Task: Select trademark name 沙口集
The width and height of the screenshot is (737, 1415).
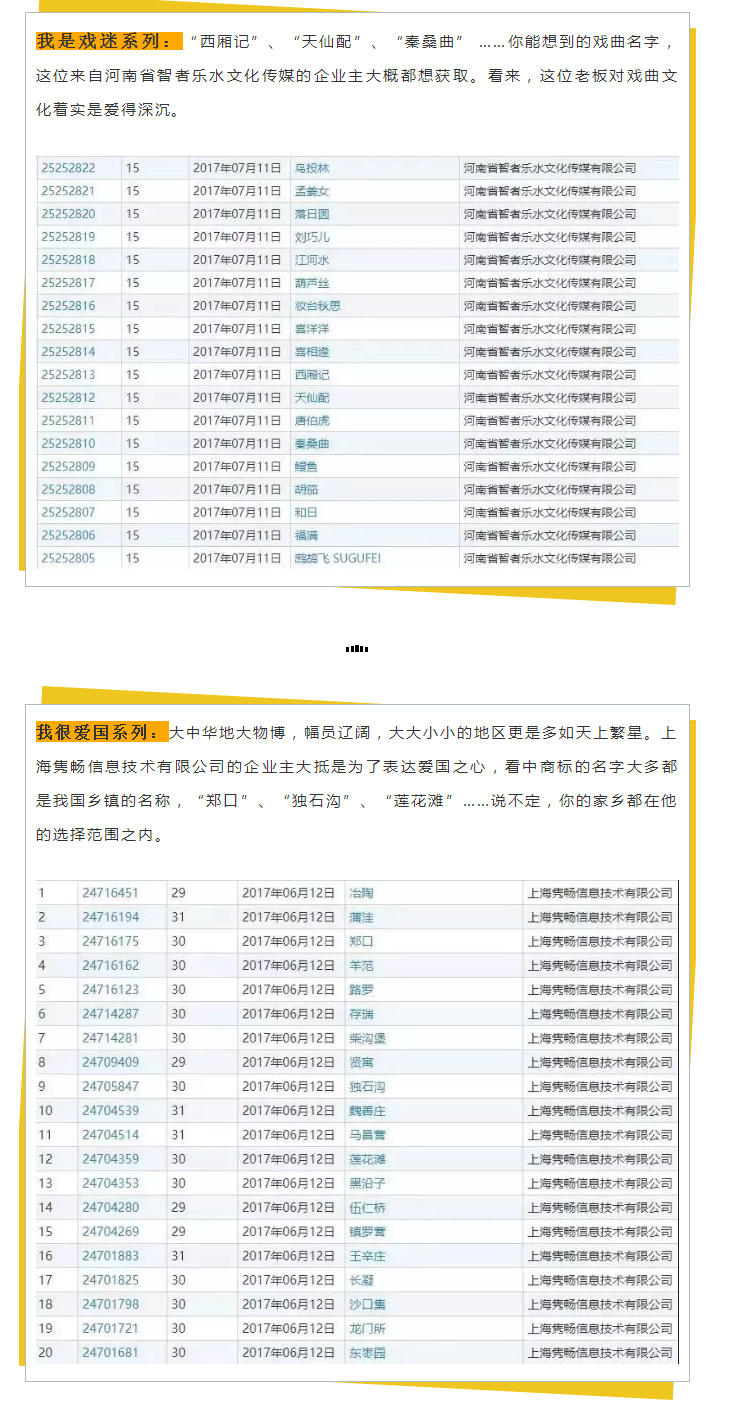Action: click(366, 1304)
